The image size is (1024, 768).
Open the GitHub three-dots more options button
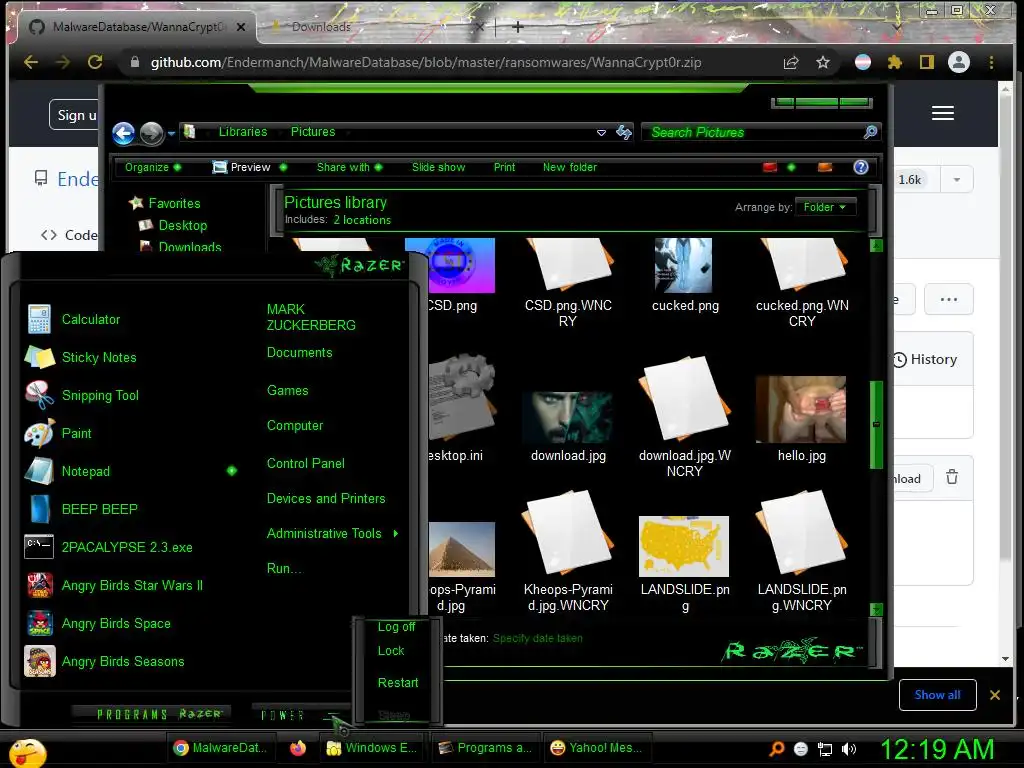click(x=948, y=299)
